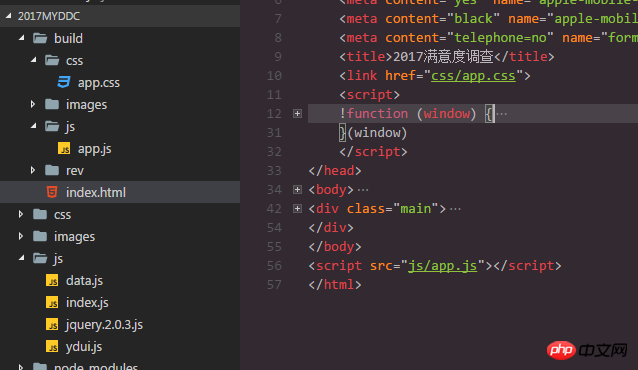Open data.js in the file tree
The width and height of the screenshot is (638, 370).
click(x=84, y=280)
